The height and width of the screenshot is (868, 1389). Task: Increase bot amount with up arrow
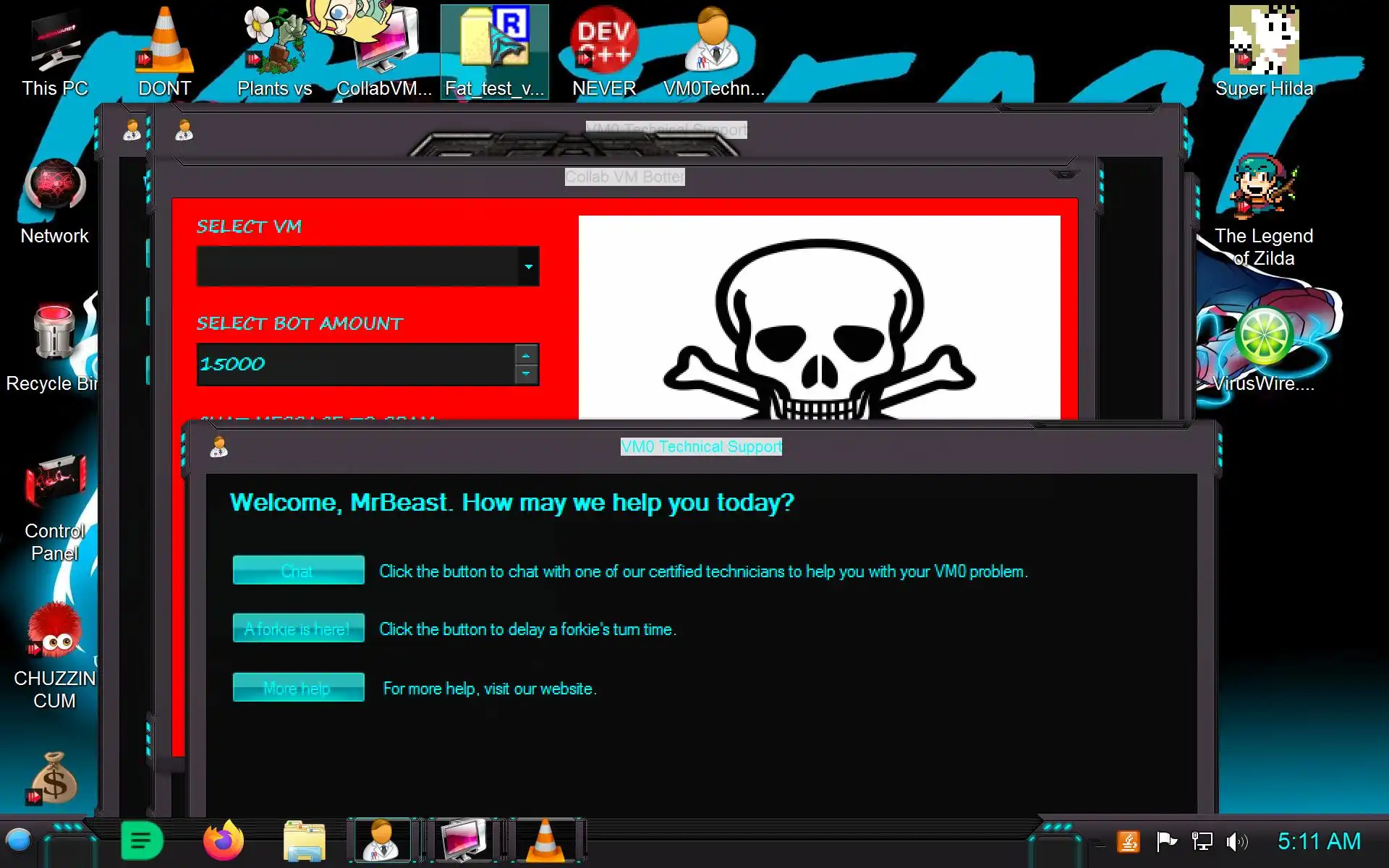tap(526, 355)
